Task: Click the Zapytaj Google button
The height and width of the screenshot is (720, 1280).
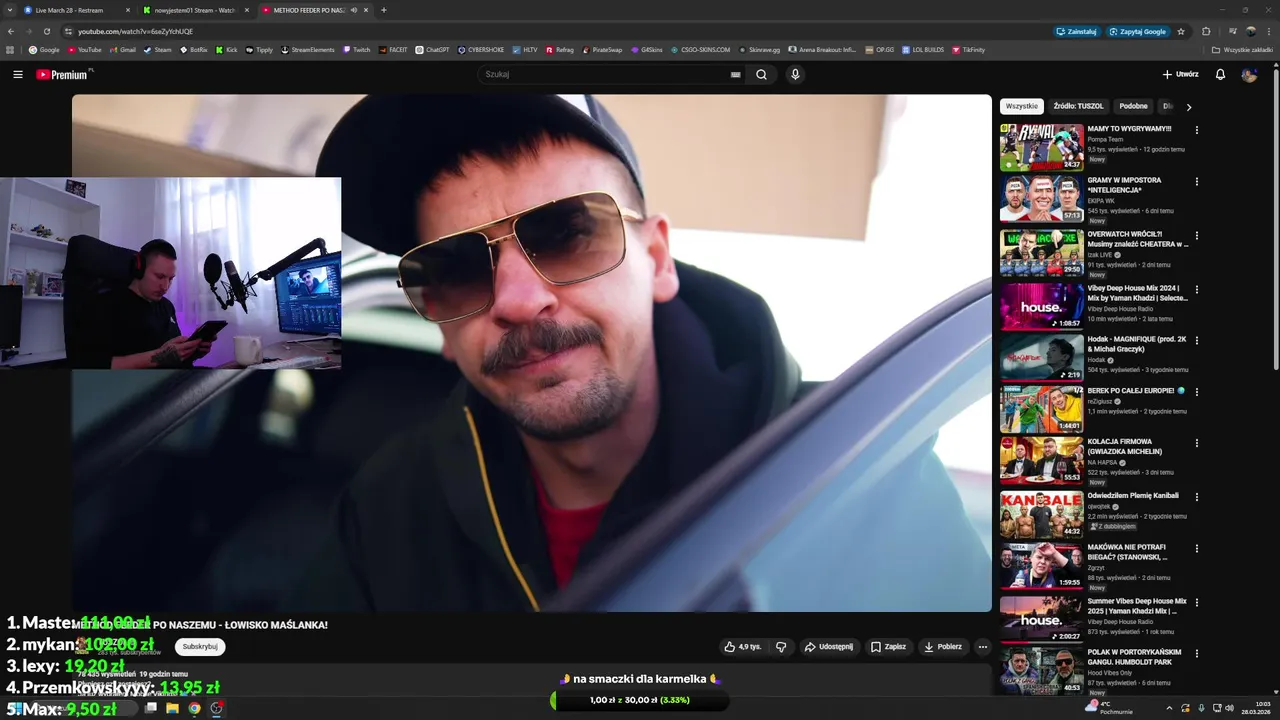Action: click(1137, 31)
